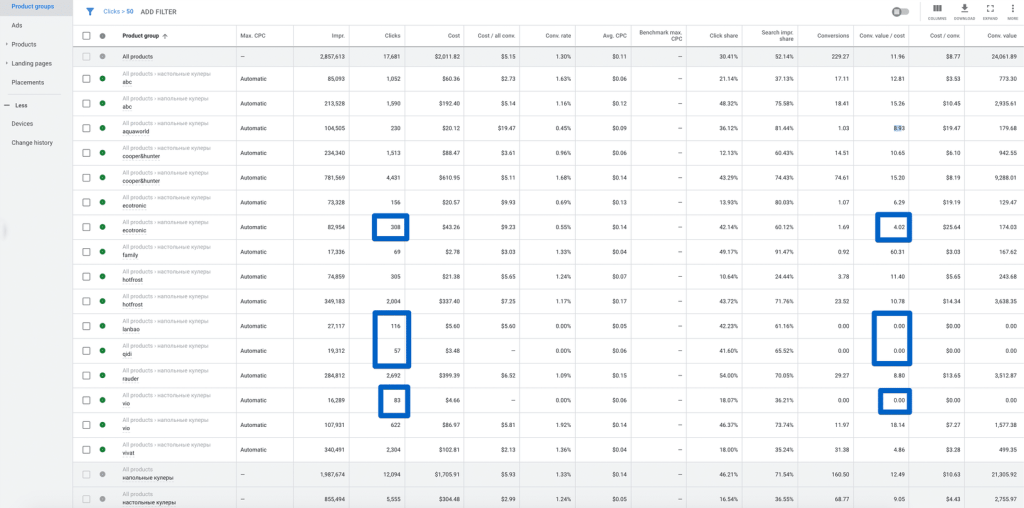Click the sort arrow beside Product group
1024x508 pixels.
165,36
